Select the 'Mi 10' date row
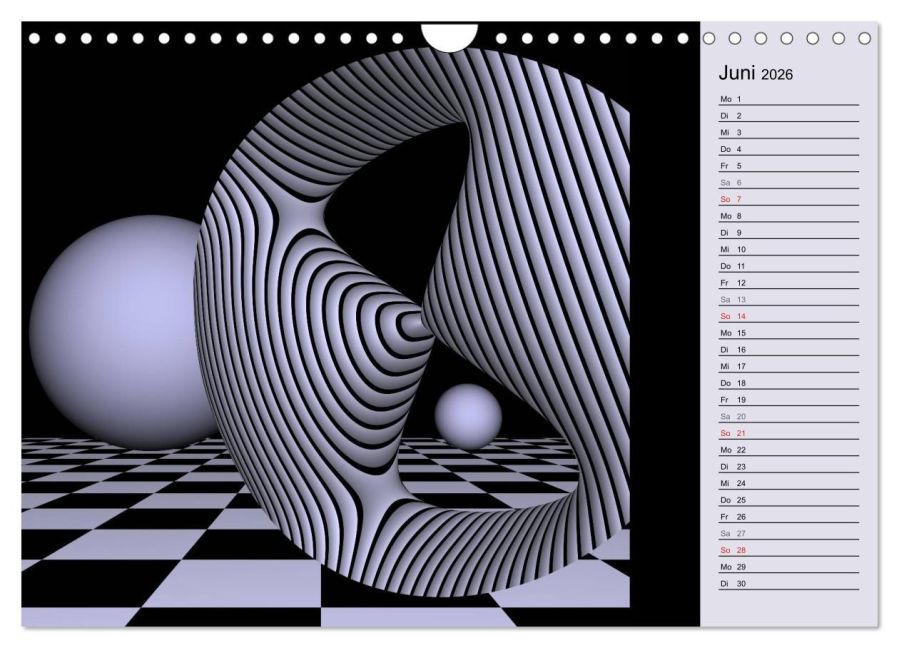This screenshot has width=899, height=648. (789, 249)
